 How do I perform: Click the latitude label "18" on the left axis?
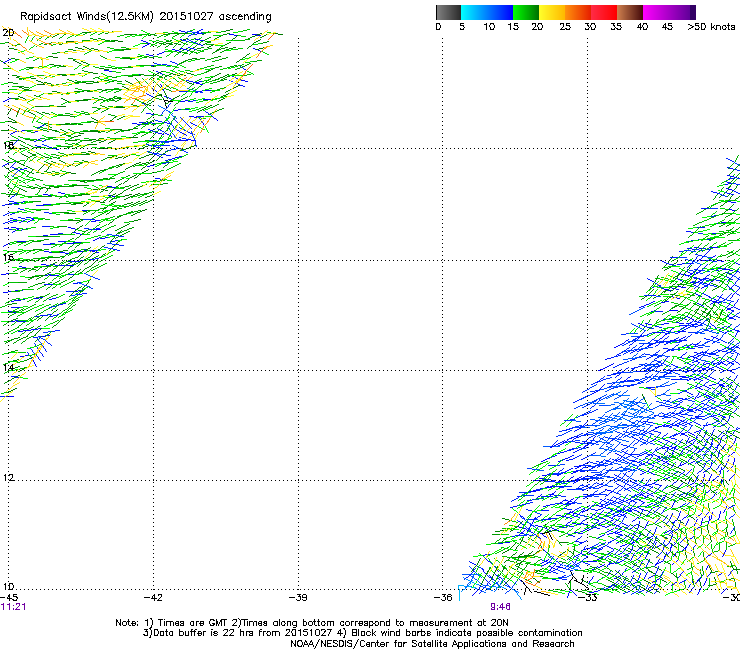click(x=8, y=145)
